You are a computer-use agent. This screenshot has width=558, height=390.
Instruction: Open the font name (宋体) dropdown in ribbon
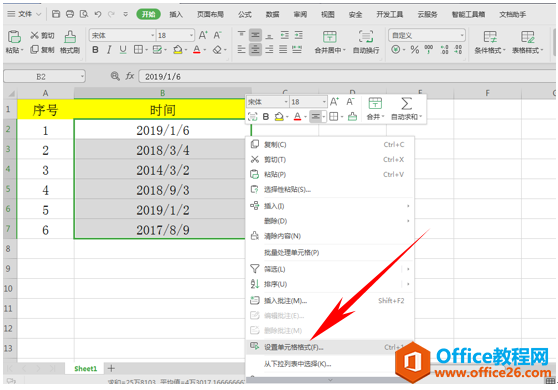tap(153, 35)
